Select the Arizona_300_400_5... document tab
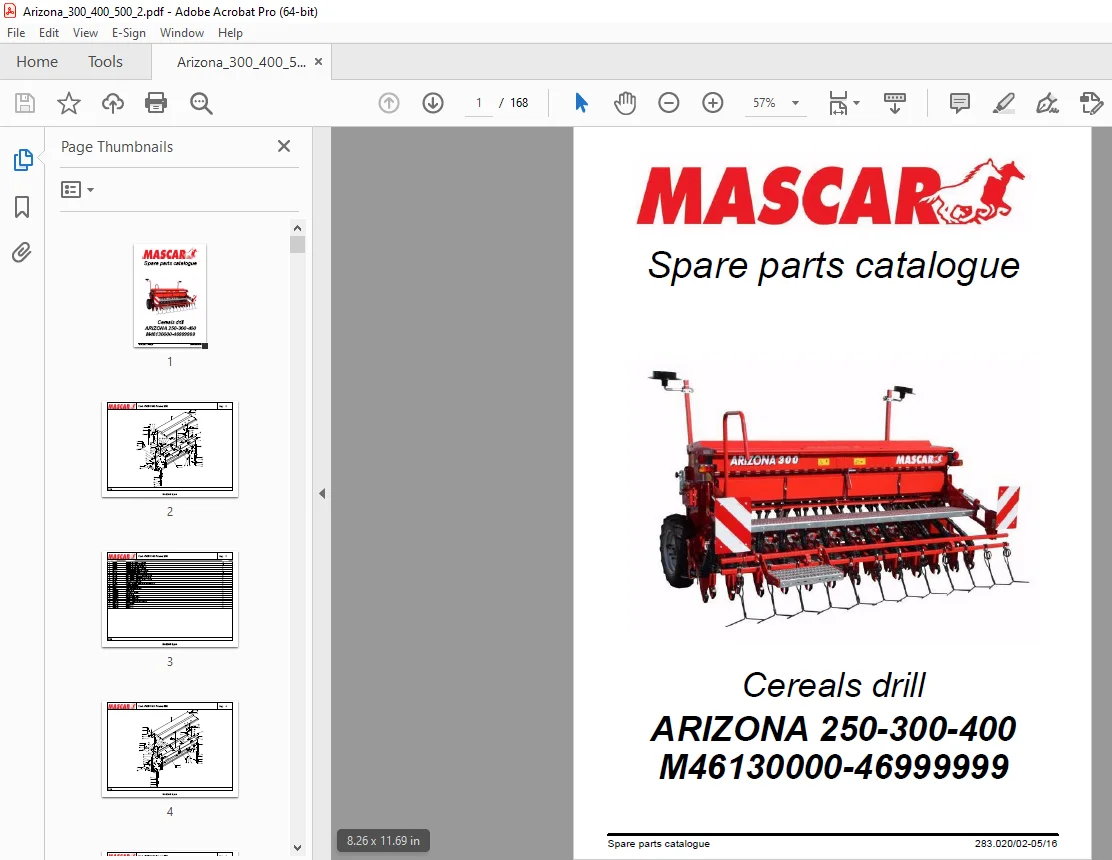The width and height of the screenshot is (1112, 860). (241, 62)
